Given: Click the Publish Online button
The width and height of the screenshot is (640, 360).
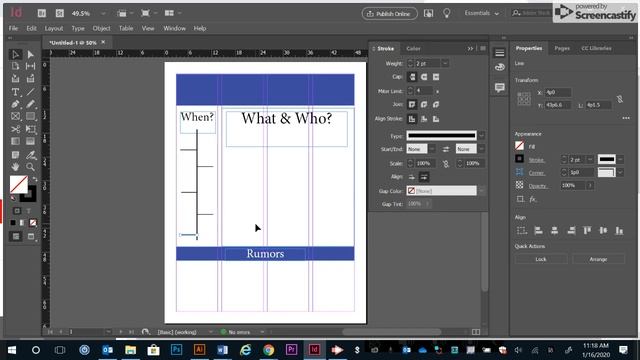Looking at the screenshot, I should (x=389, y=13).
